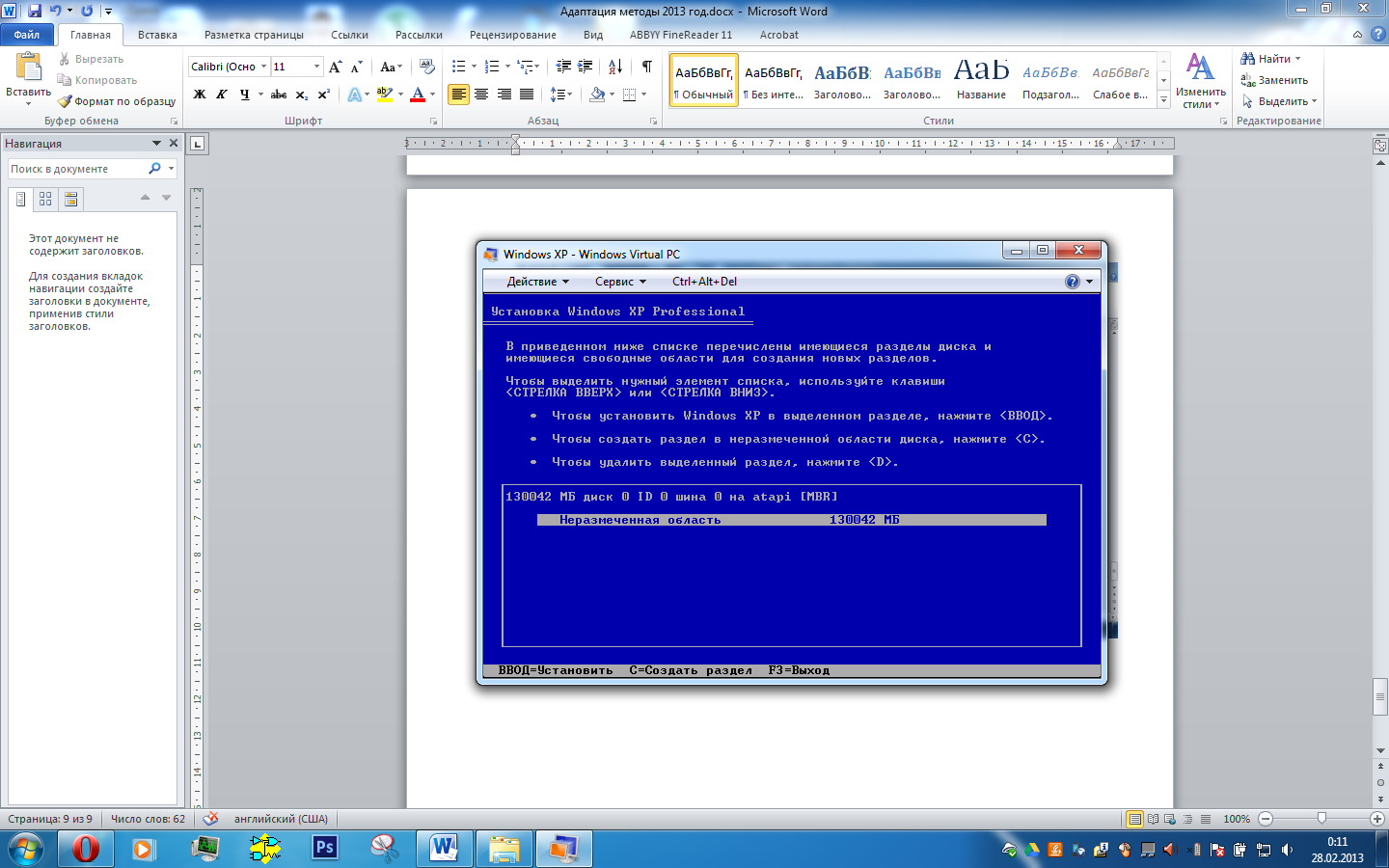Open the Change Styles button
This screenshot has height=868, width=1389.
[x=1201, y=81]
